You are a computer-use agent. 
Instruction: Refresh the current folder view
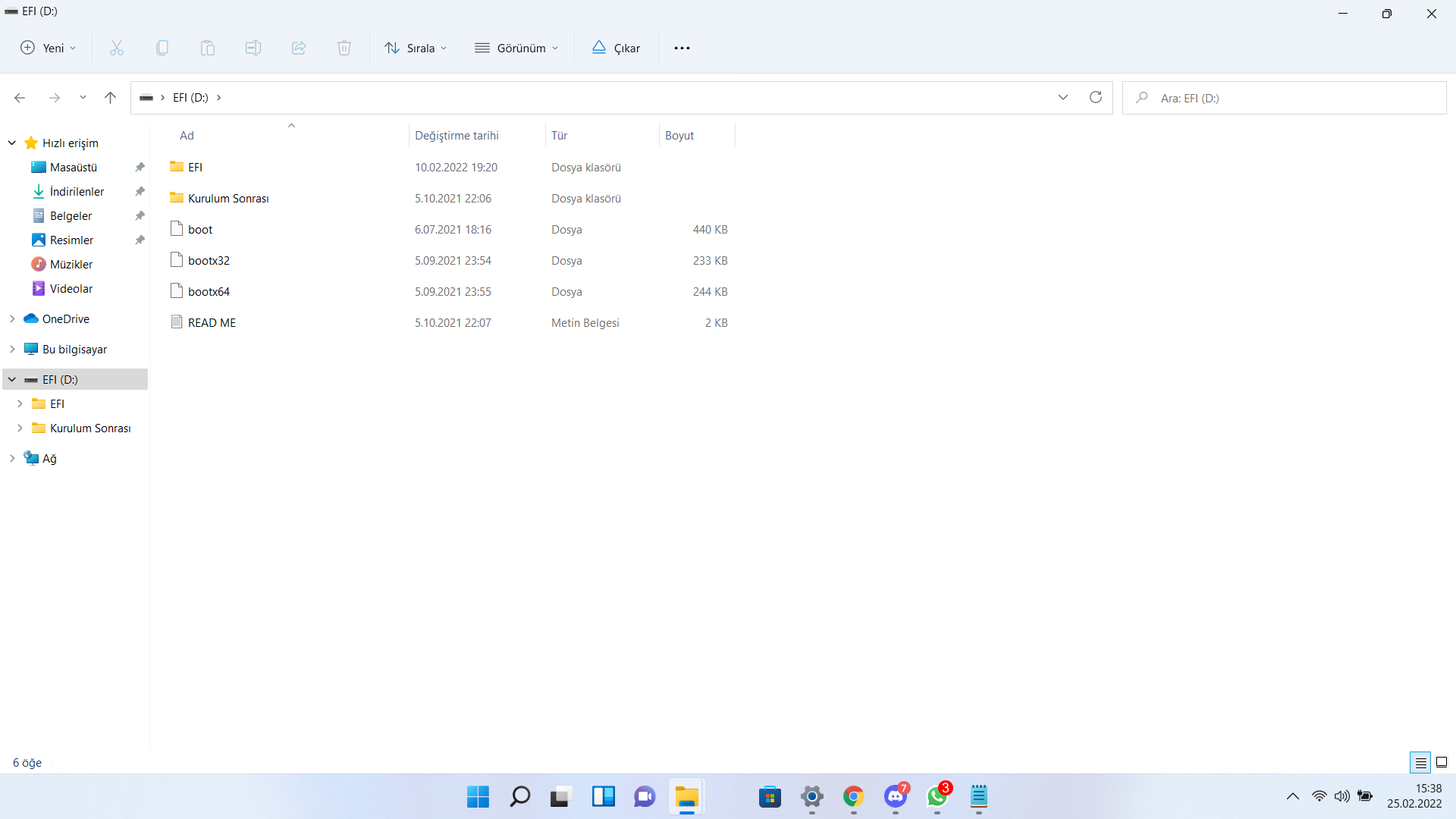[1095, 97]
